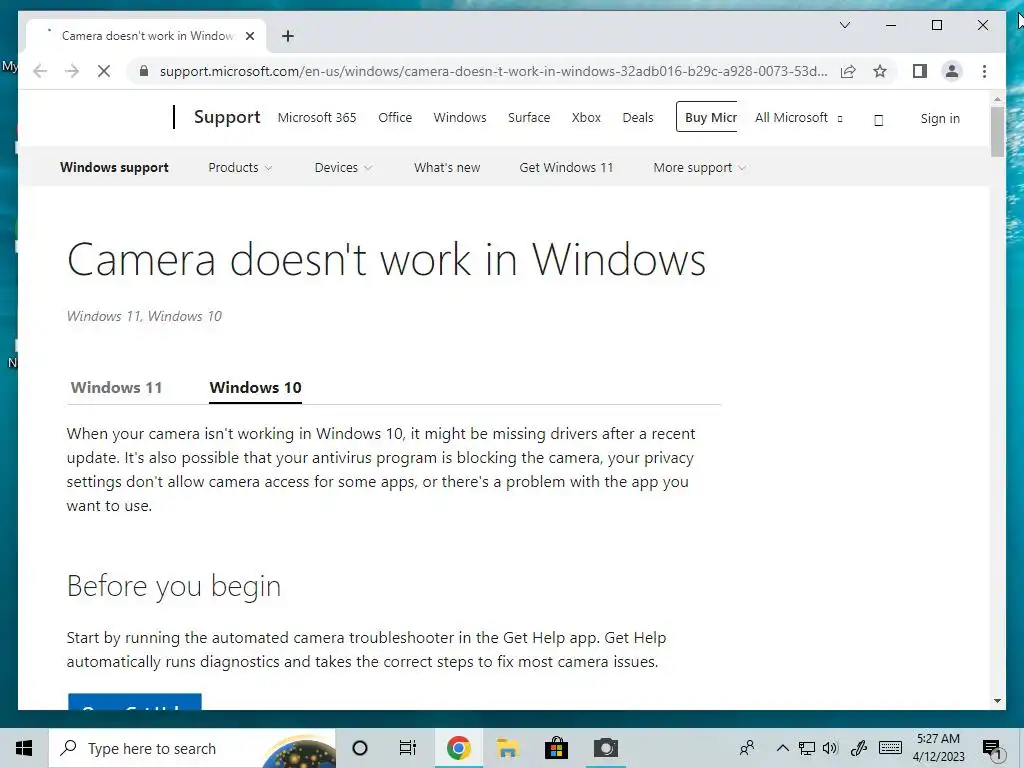Image resolution: width=1024 pixels, height=768 pixels.
Task: Open the Support link in the header
Action: coord(227,117)
